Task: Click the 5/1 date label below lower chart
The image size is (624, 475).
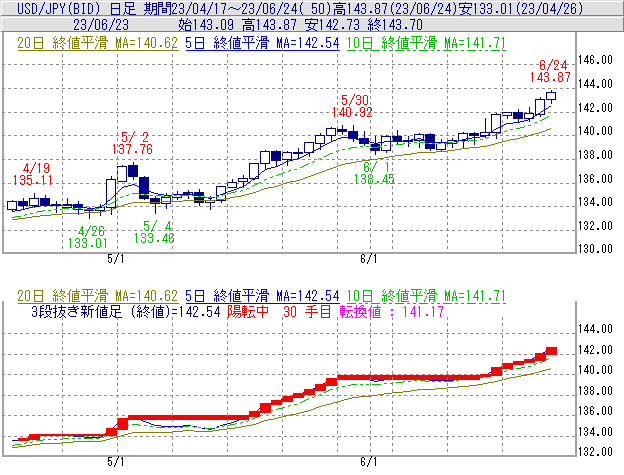Action: (x=116, y=462)
